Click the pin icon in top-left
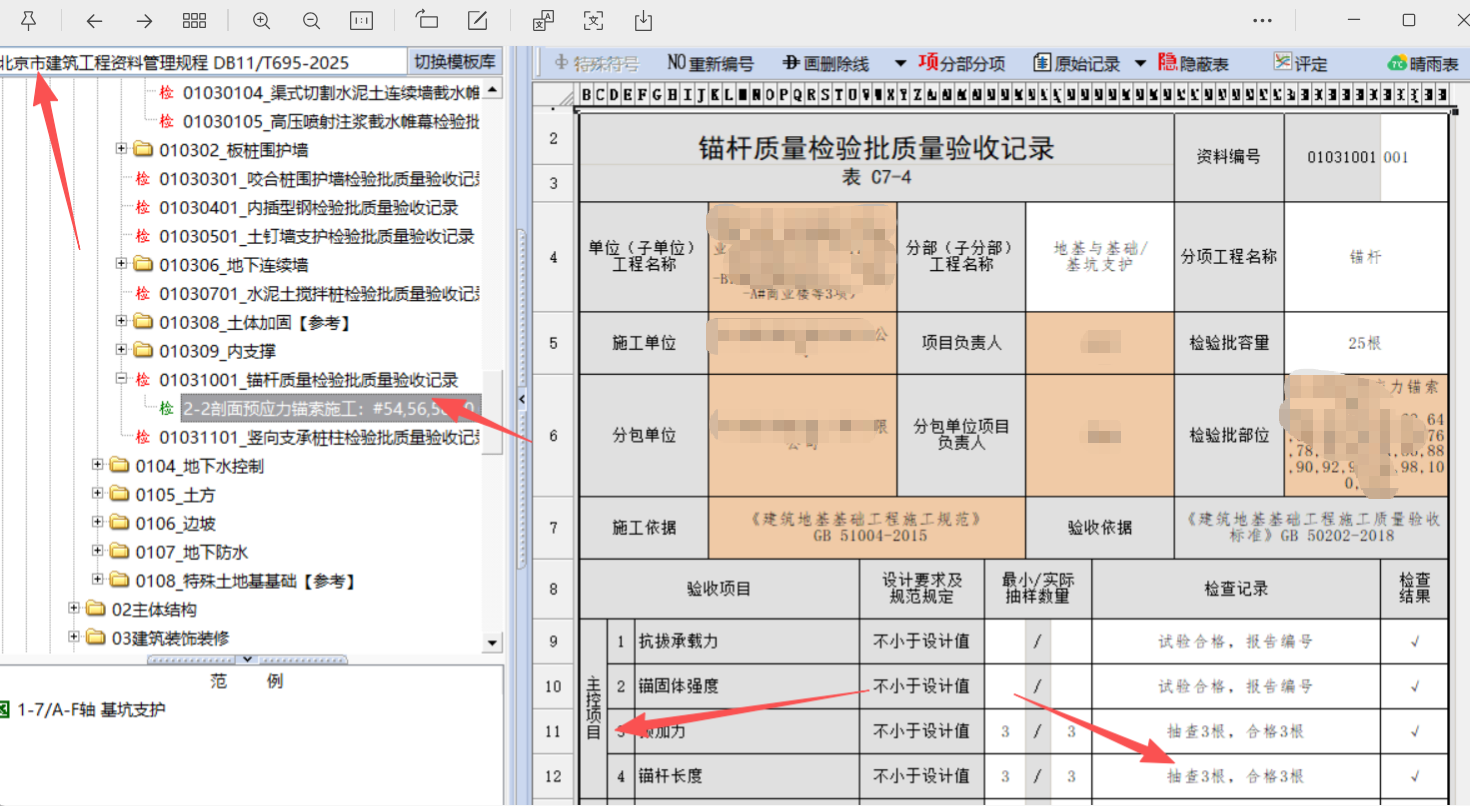This screenshot has width=1470, height=806. (x=28, y=20)
